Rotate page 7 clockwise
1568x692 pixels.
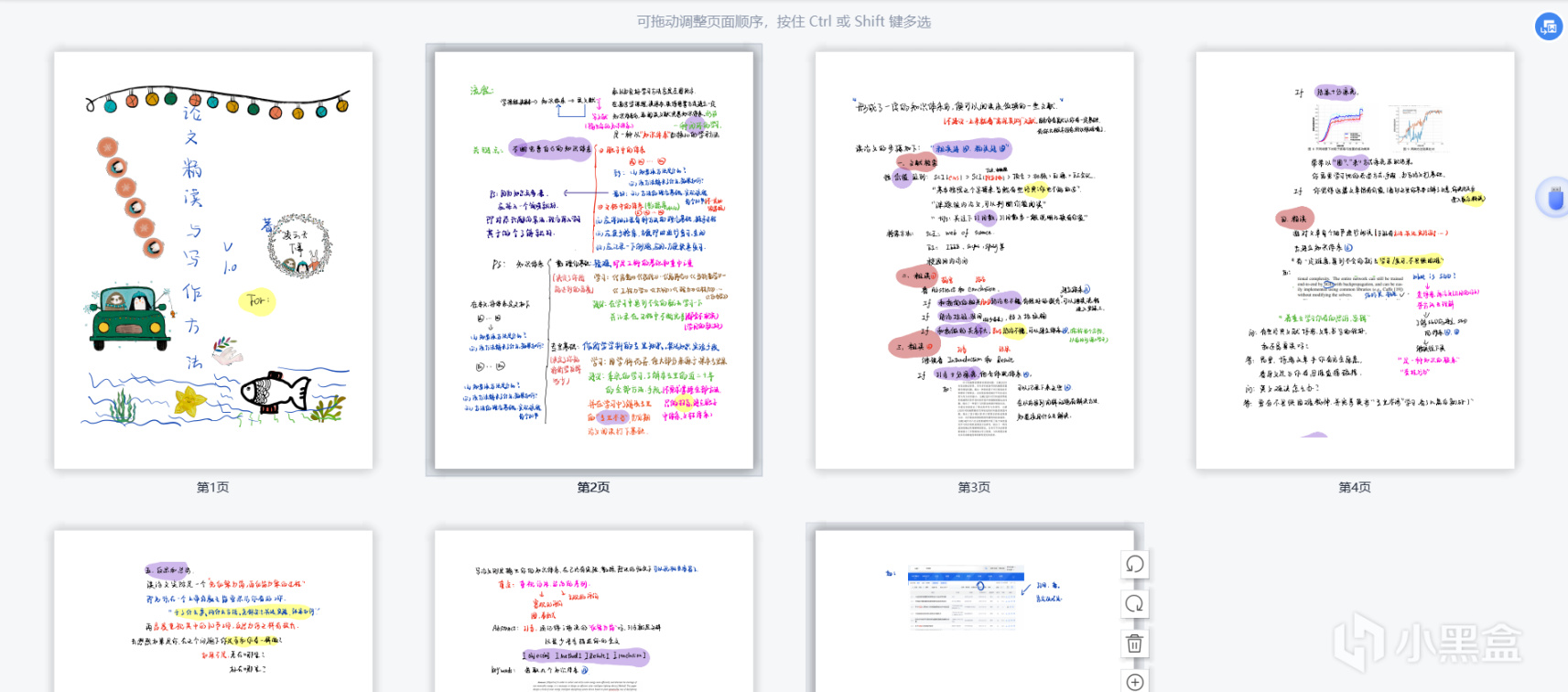[1134, 604]
